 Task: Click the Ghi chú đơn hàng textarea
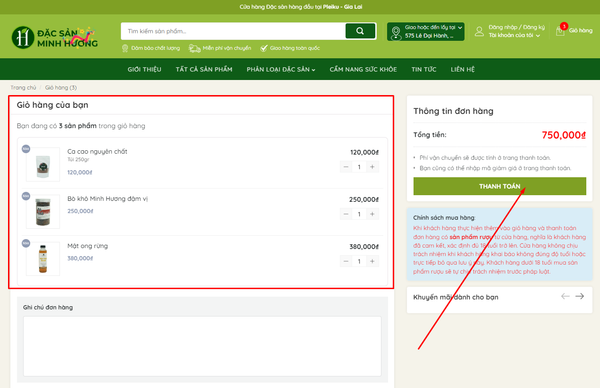click(x=202, y=346)
